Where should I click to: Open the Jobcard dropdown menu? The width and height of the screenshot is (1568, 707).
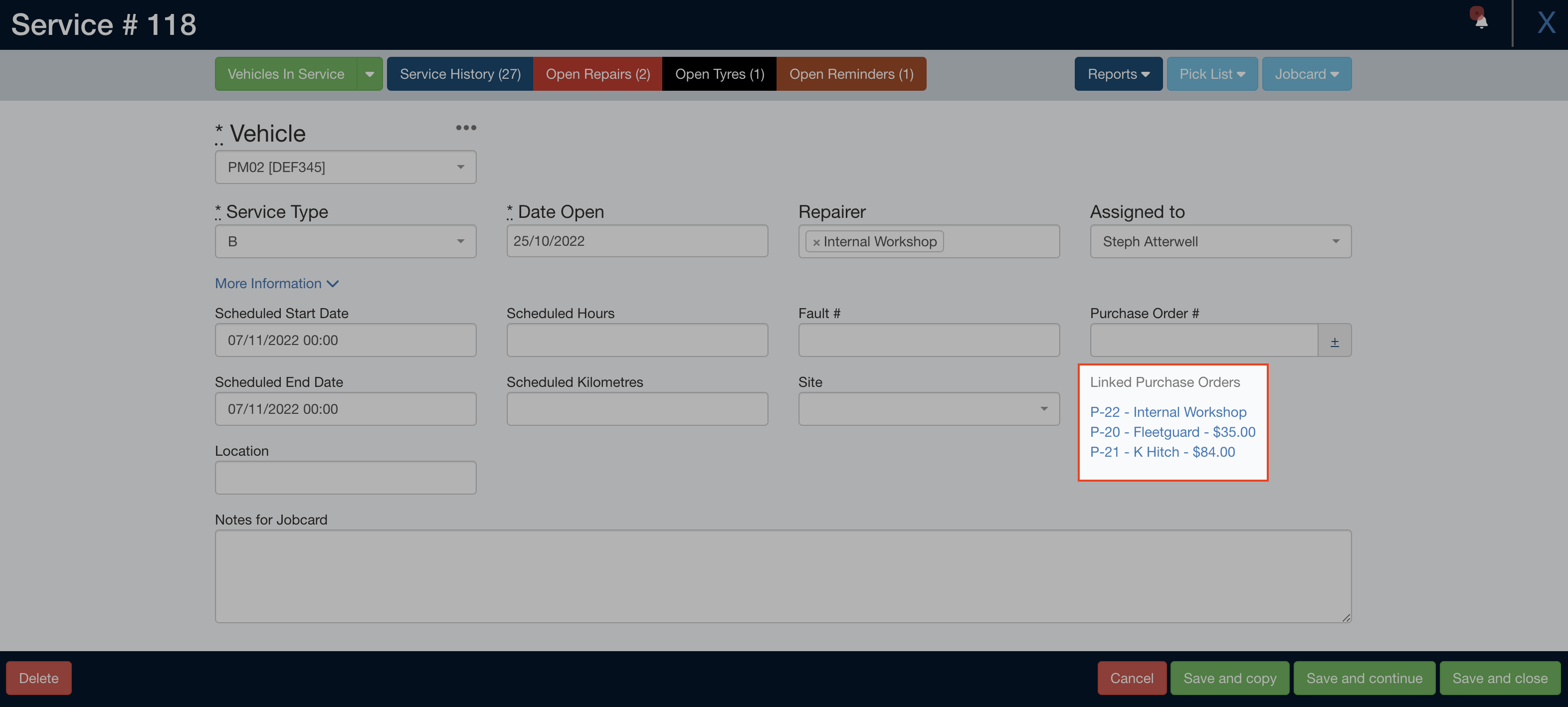[x=1306, y=74]
